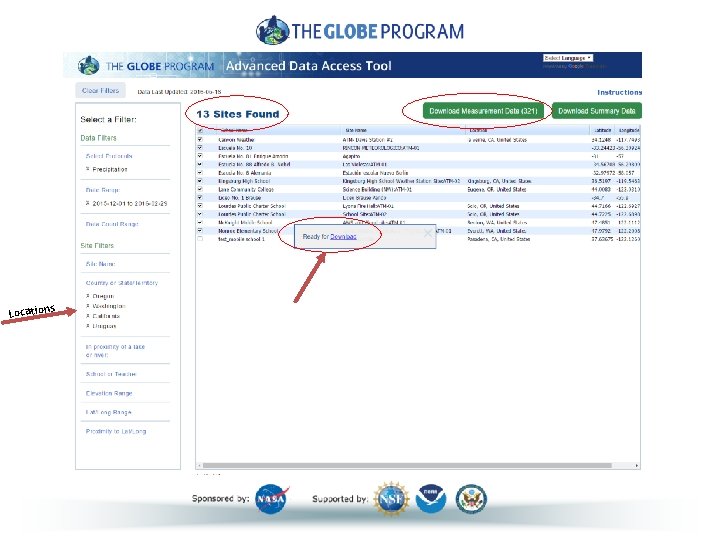Expand the Date Range filter

102,190
